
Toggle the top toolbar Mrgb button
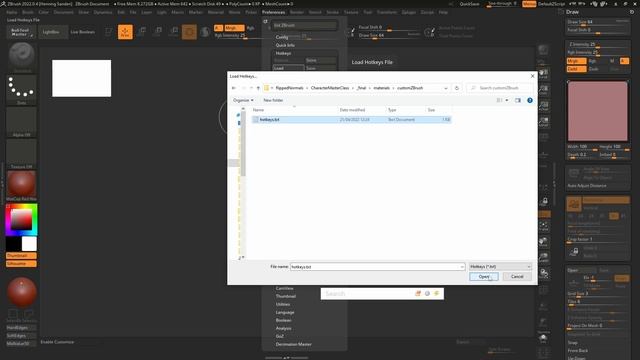234,28
